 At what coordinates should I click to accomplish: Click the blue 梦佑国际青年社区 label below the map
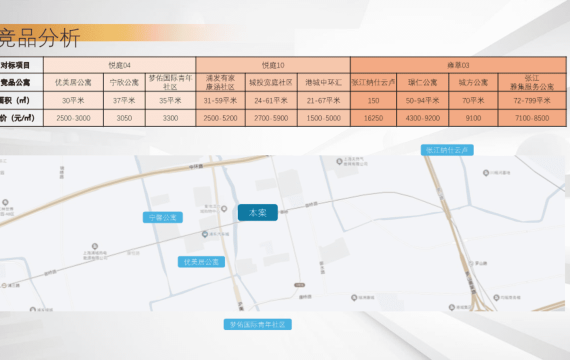click(x=257, y=324)
